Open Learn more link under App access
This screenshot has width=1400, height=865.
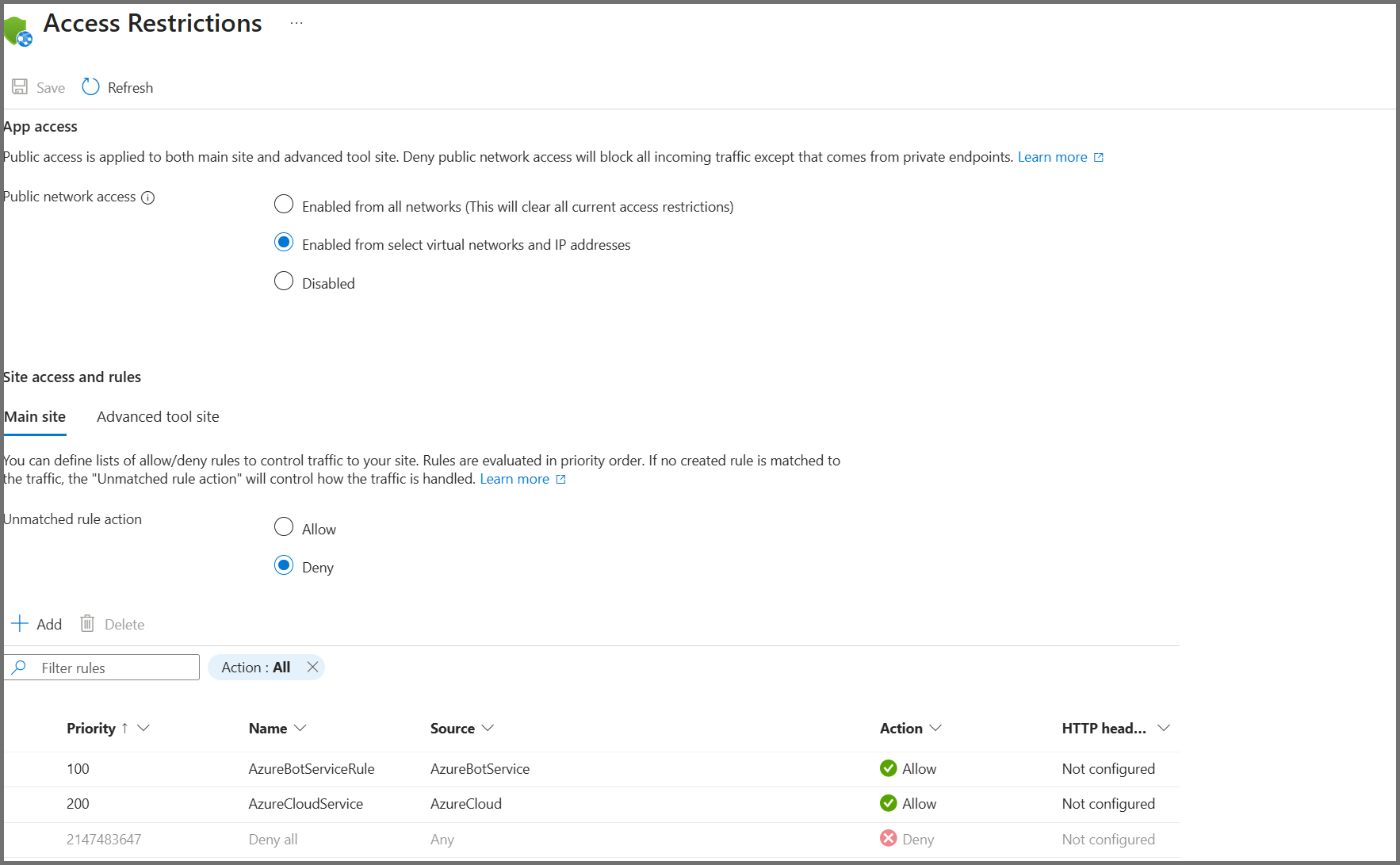pyautogui.click(x=1052, y=157)
